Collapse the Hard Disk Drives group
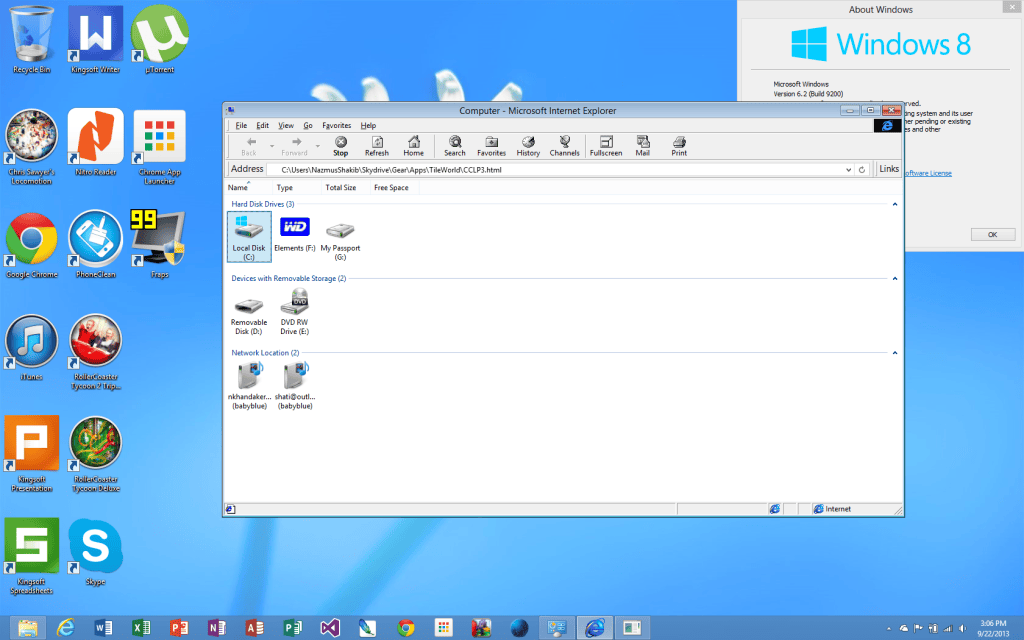Image resolution: width=1024 pixels, height=640 pixels. (x=895, y=204)
